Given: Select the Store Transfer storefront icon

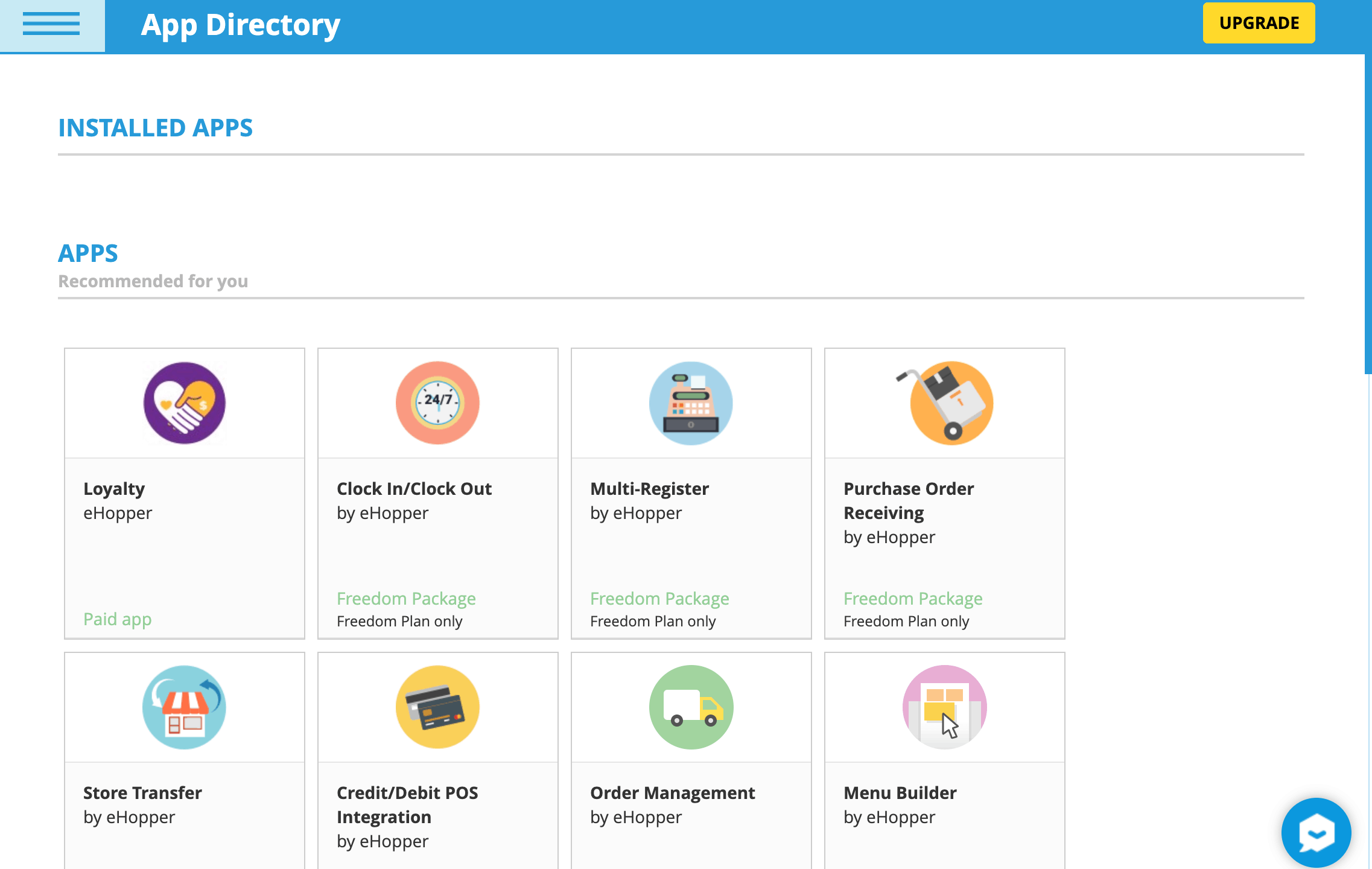Looking at the screenshot, I should click(x=185, y=707).
